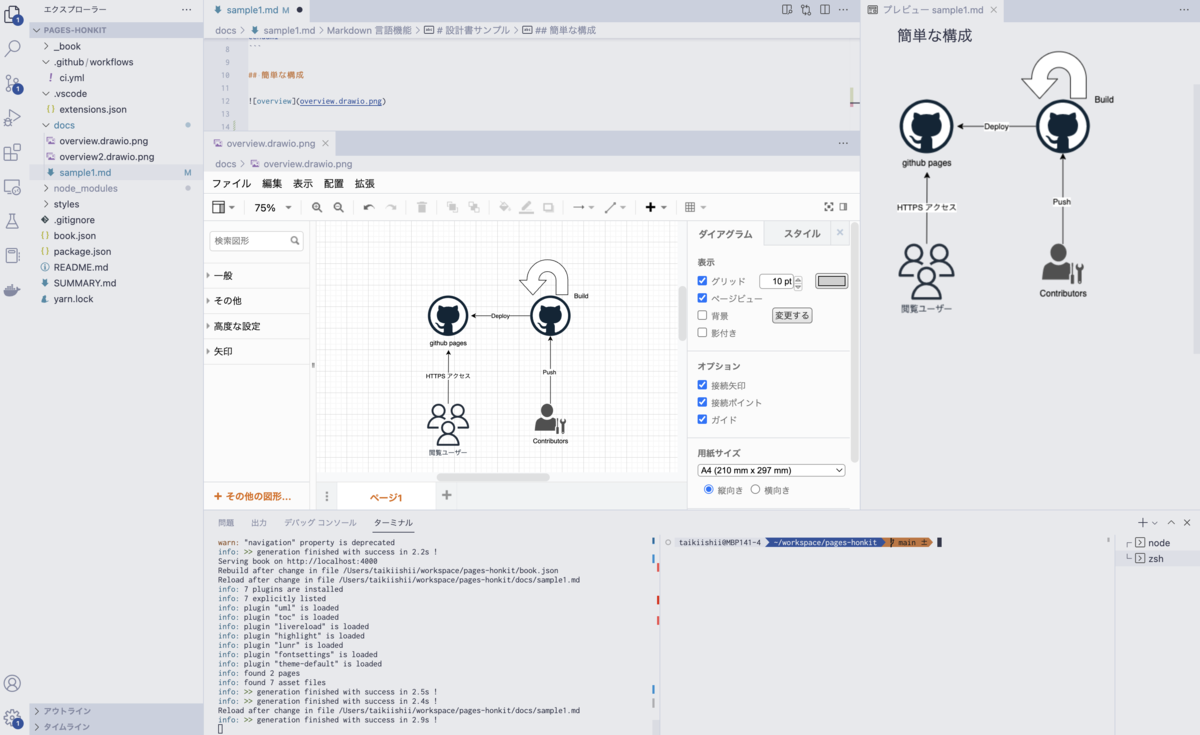The height and width of the screenshot is (735, 1200).
Task: Expand the node_modules folder
Action: point(86,188)
